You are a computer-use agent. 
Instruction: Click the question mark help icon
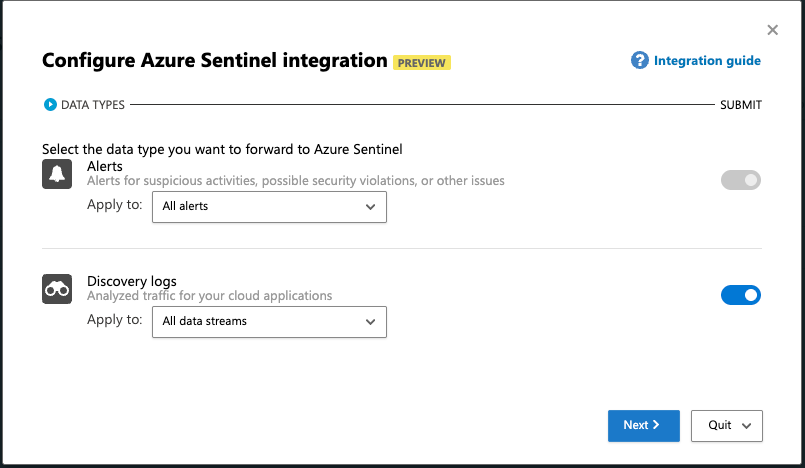point(640,61)
